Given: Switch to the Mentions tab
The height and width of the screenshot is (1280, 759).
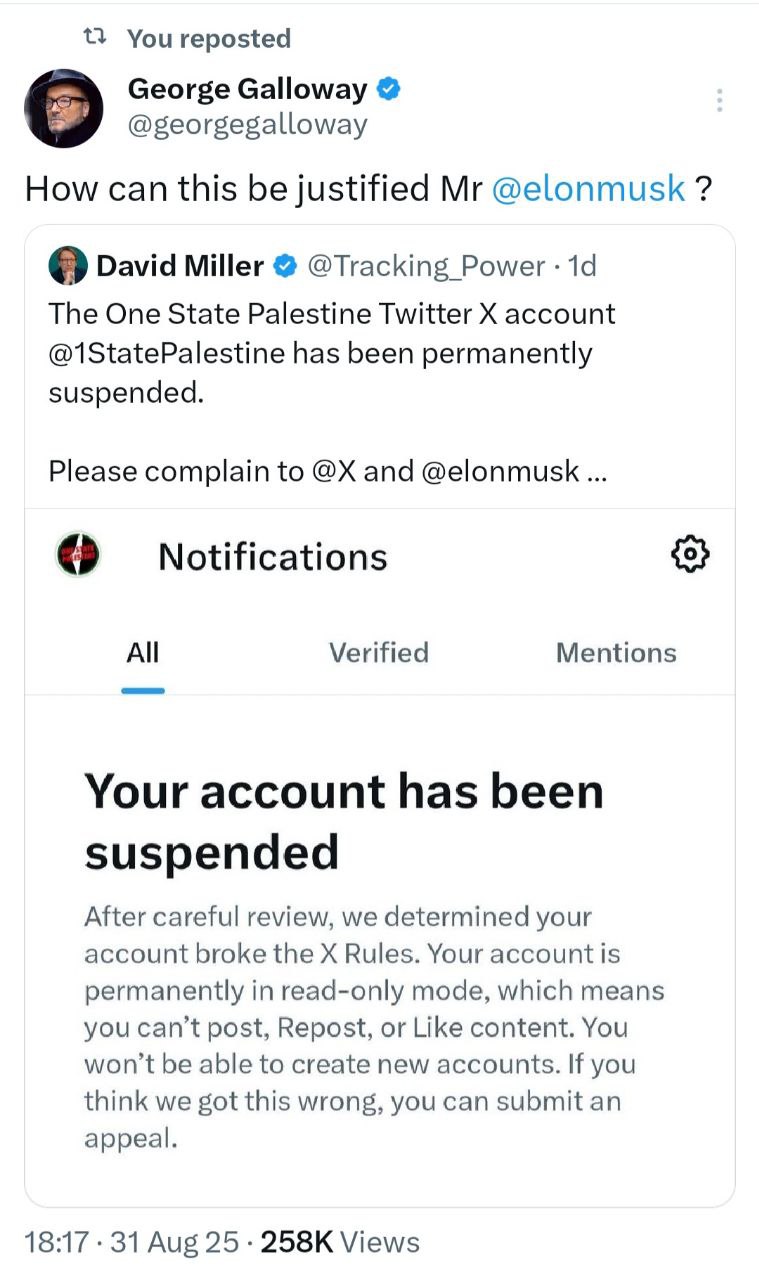Looking at the screenshot, I should [x=616, y=653].
